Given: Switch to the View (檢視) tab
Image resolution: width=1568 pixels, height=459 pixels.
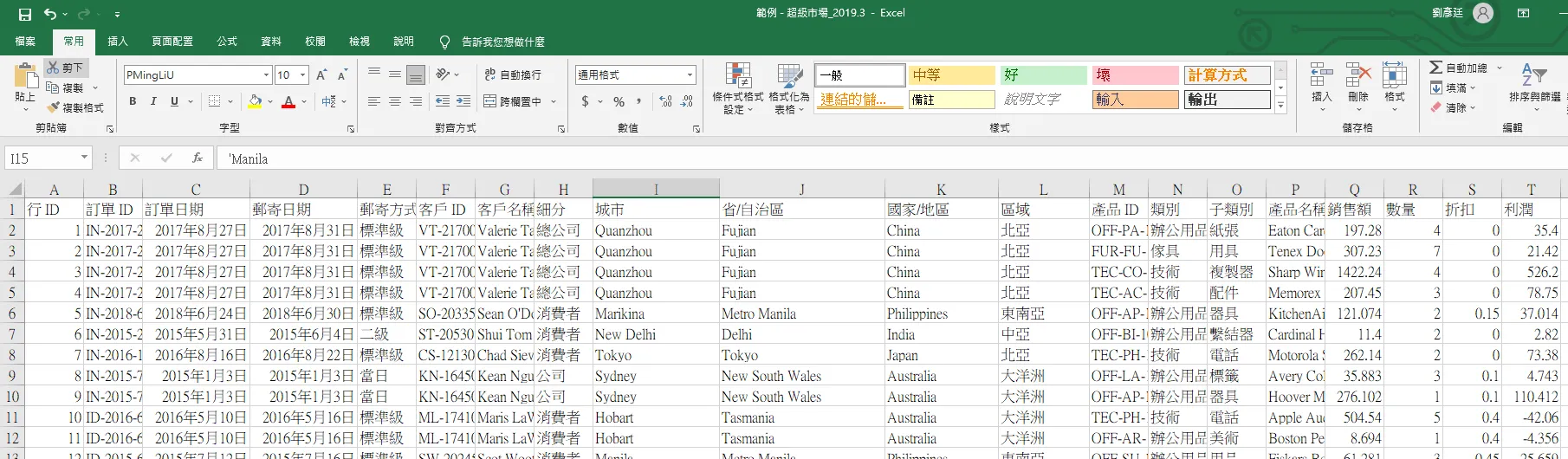Looking at the screenshot, I should click(x=360, y=41).
